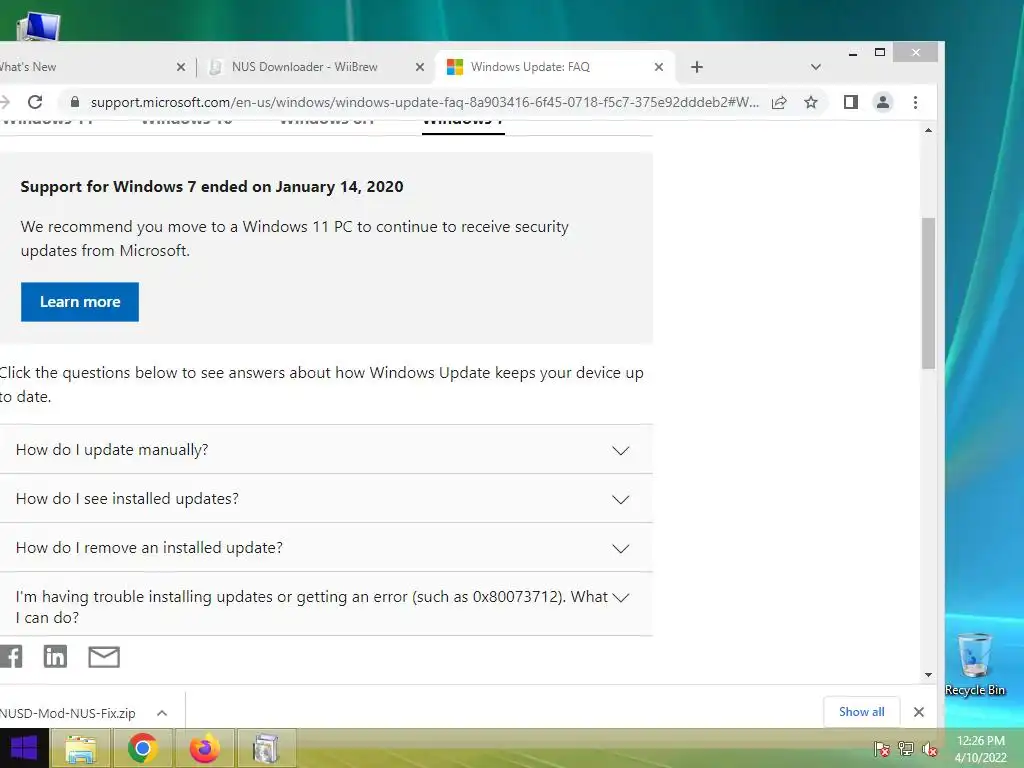The height and width of the screenshot is (768, 1024).
Task: Minimize the Chrome window
Action: pos(852,53)
